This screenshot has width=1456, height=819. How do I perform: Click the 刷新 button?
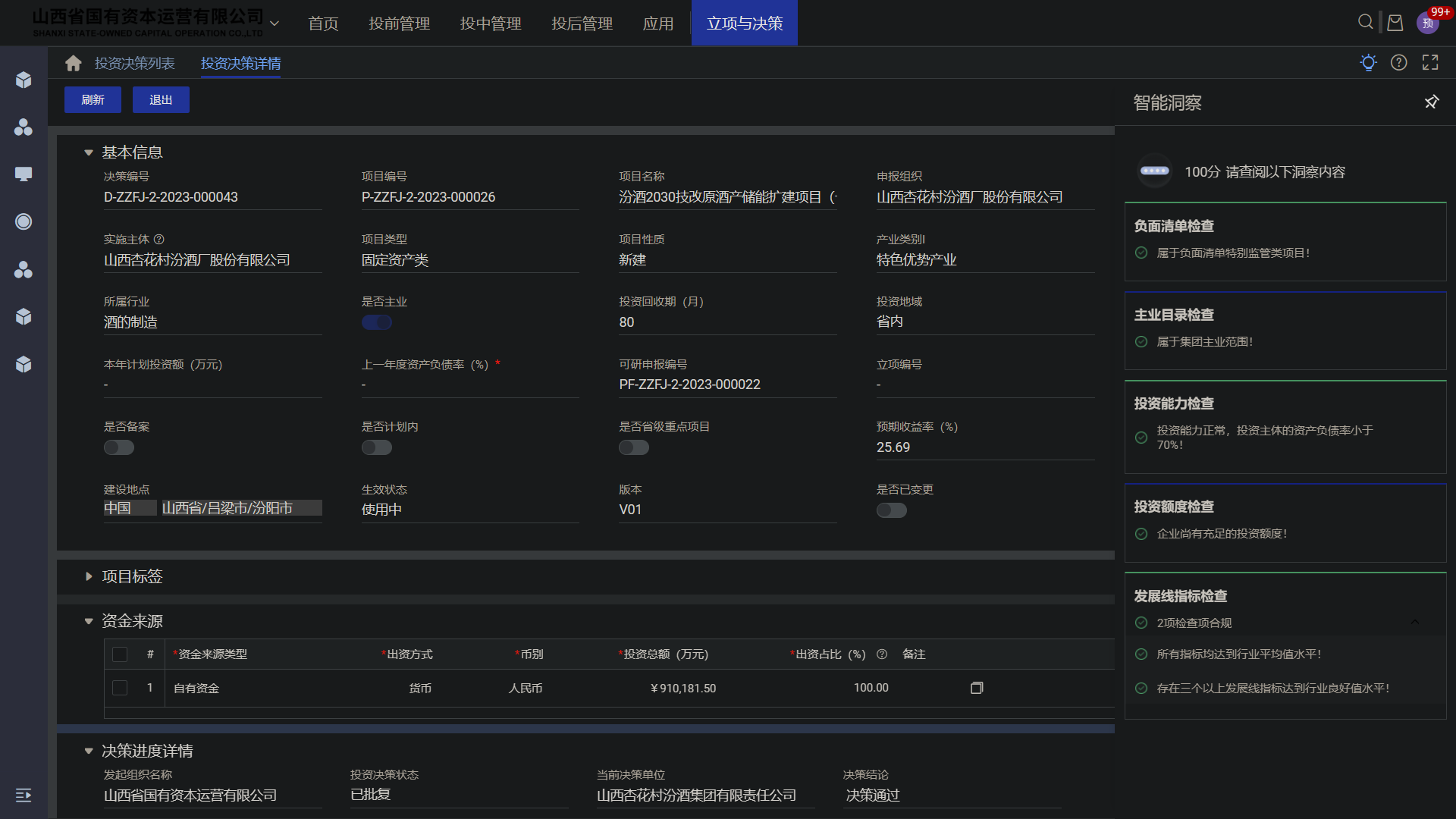93,100
